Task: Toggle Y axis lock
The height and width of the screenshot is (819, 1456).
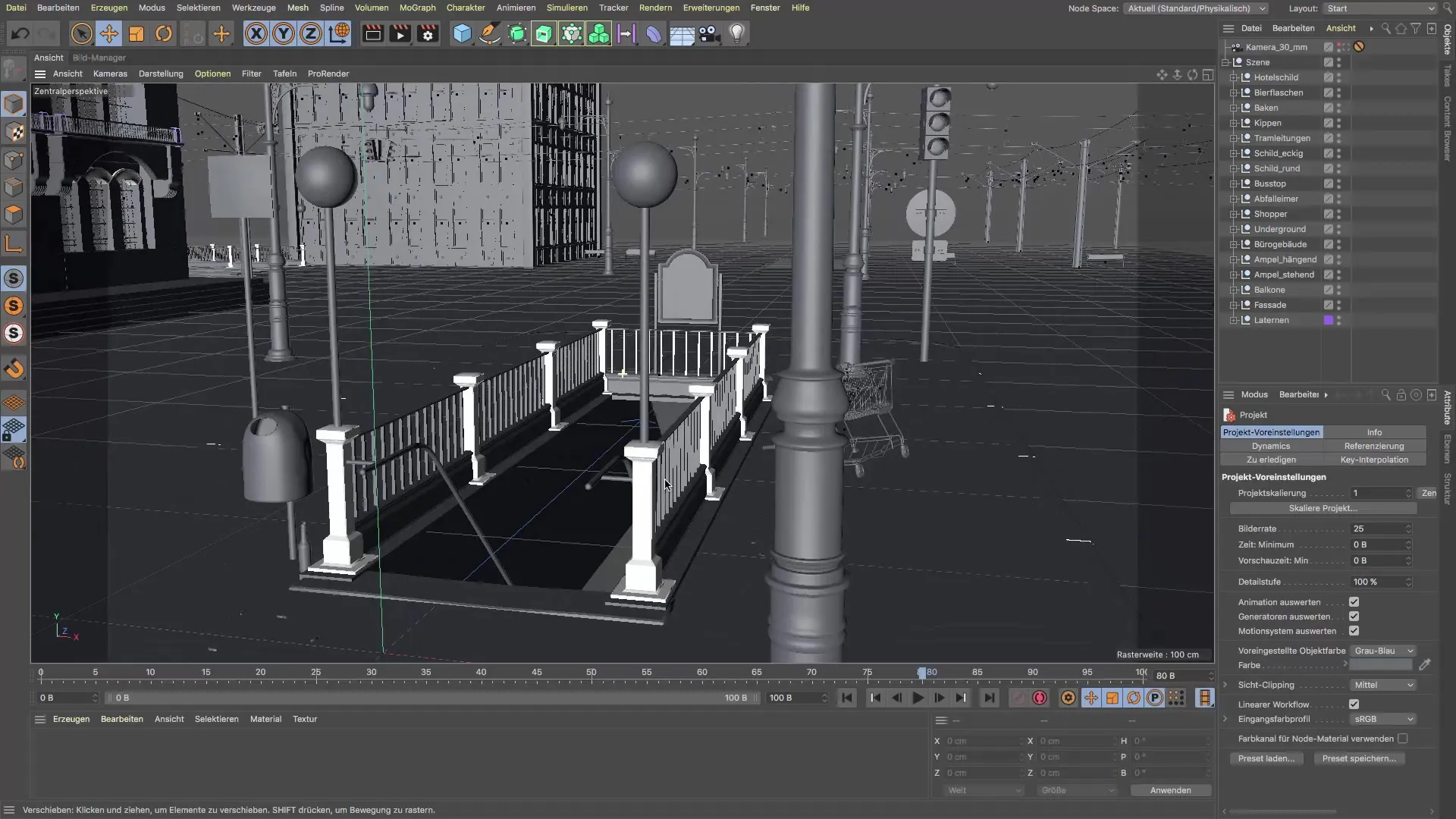Action: (284, 34)
